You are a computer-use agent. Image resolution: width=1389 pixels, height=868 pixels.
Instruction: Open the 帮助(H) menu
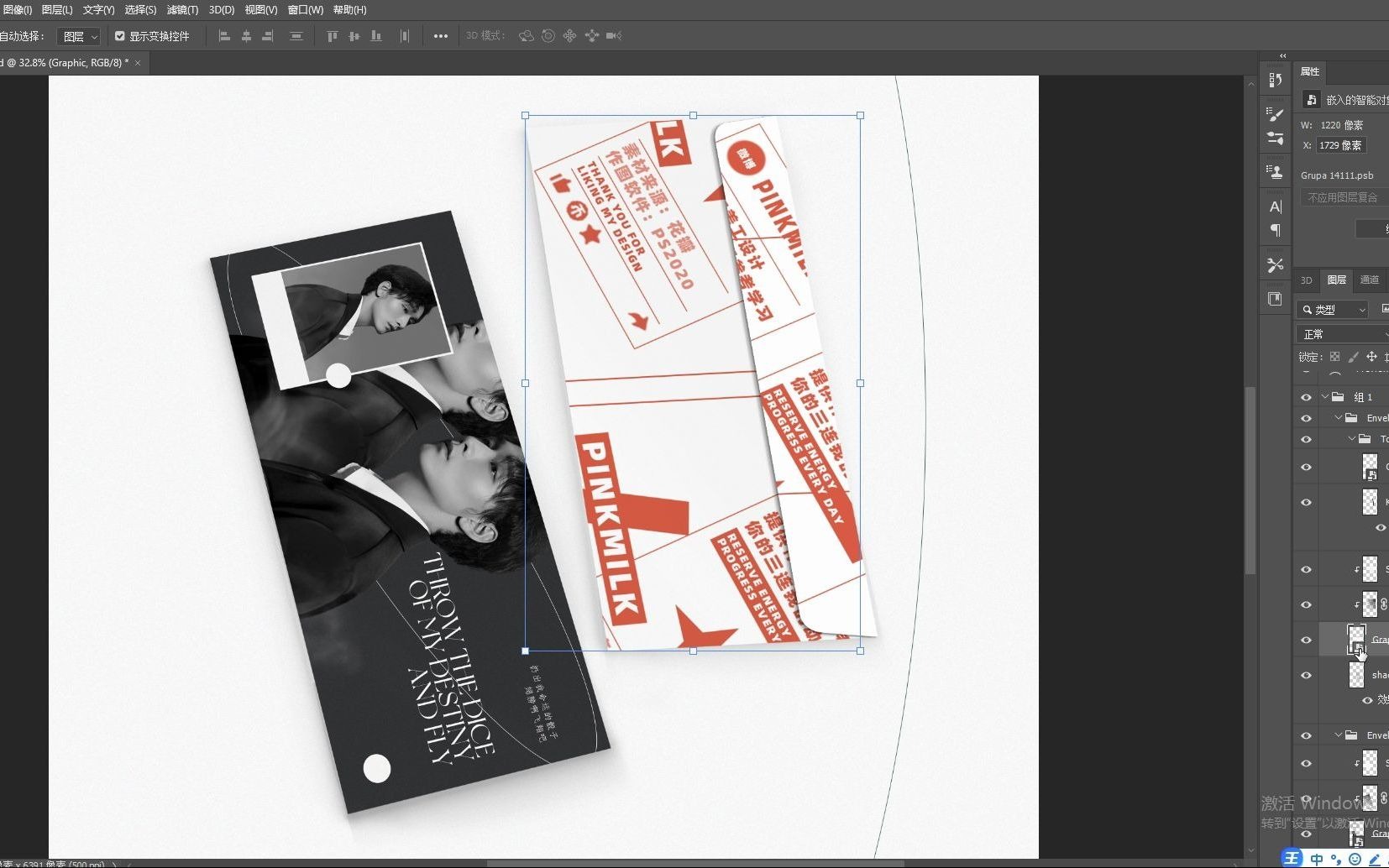349,10
